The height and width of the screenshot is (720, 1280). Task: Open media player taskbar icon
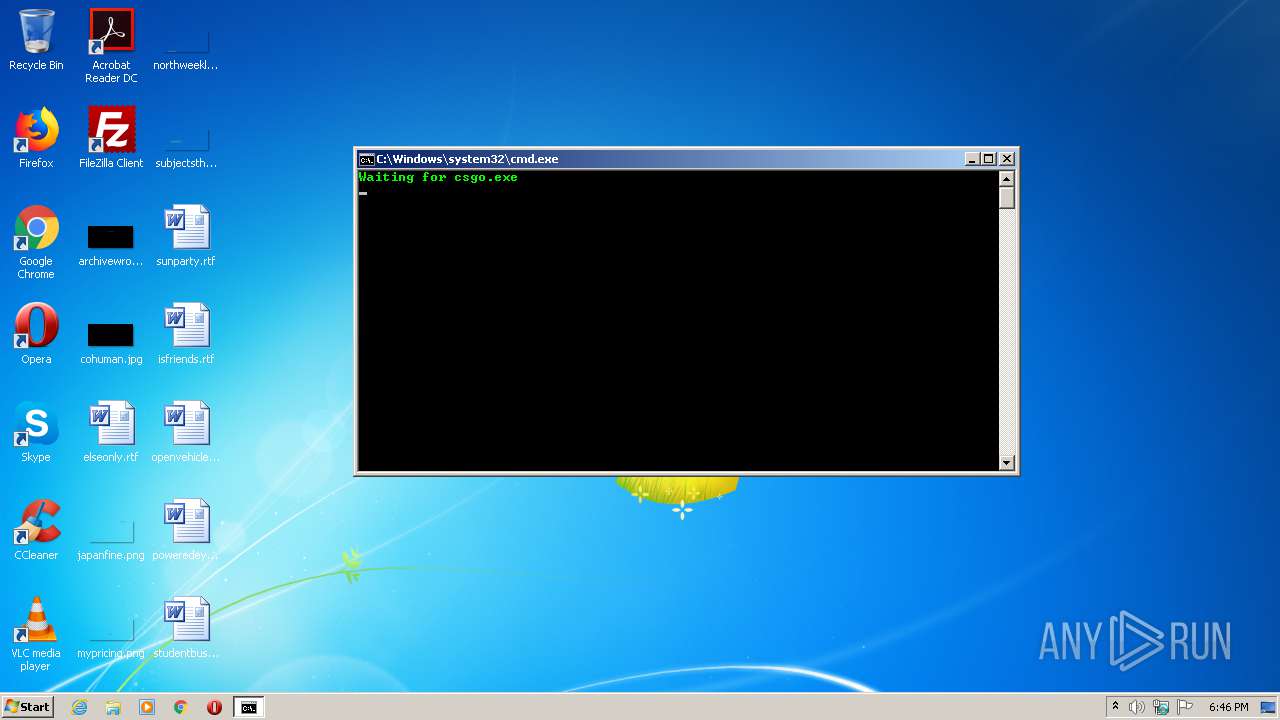(x=147, y=707)
